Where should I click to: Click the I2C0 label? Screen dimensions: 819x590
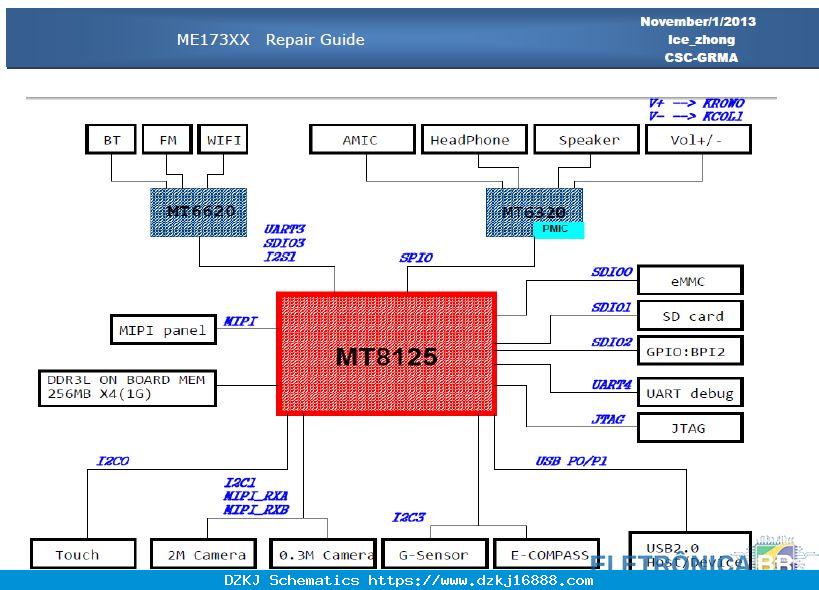tap(113, 461)
